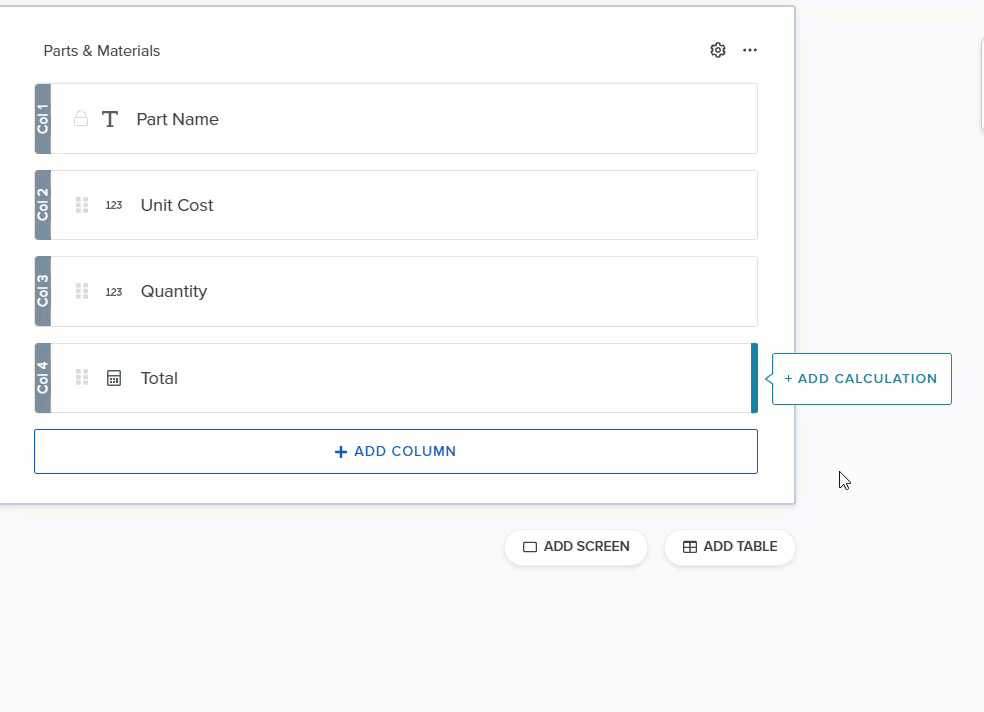This screenshot has width=984, height=712.
Task: Select the Total column label
Action: pyautogui.click(x=159, y=378)
